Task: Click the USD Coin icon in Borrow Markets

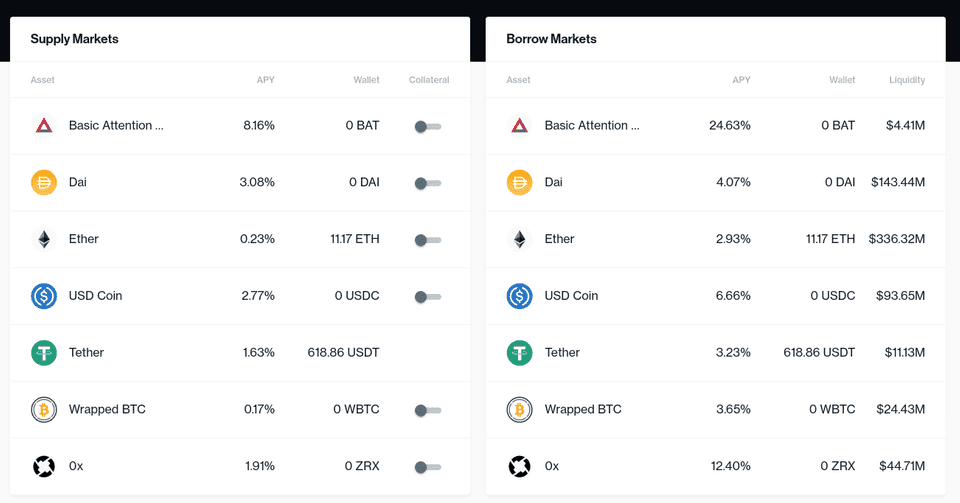Action: click(519, 296)
